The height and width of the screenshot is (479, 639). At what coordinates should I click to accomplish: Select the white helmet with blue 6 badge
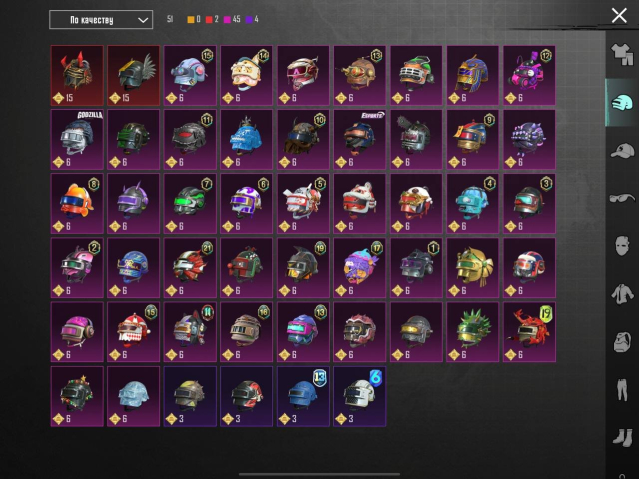click(360, 396)
